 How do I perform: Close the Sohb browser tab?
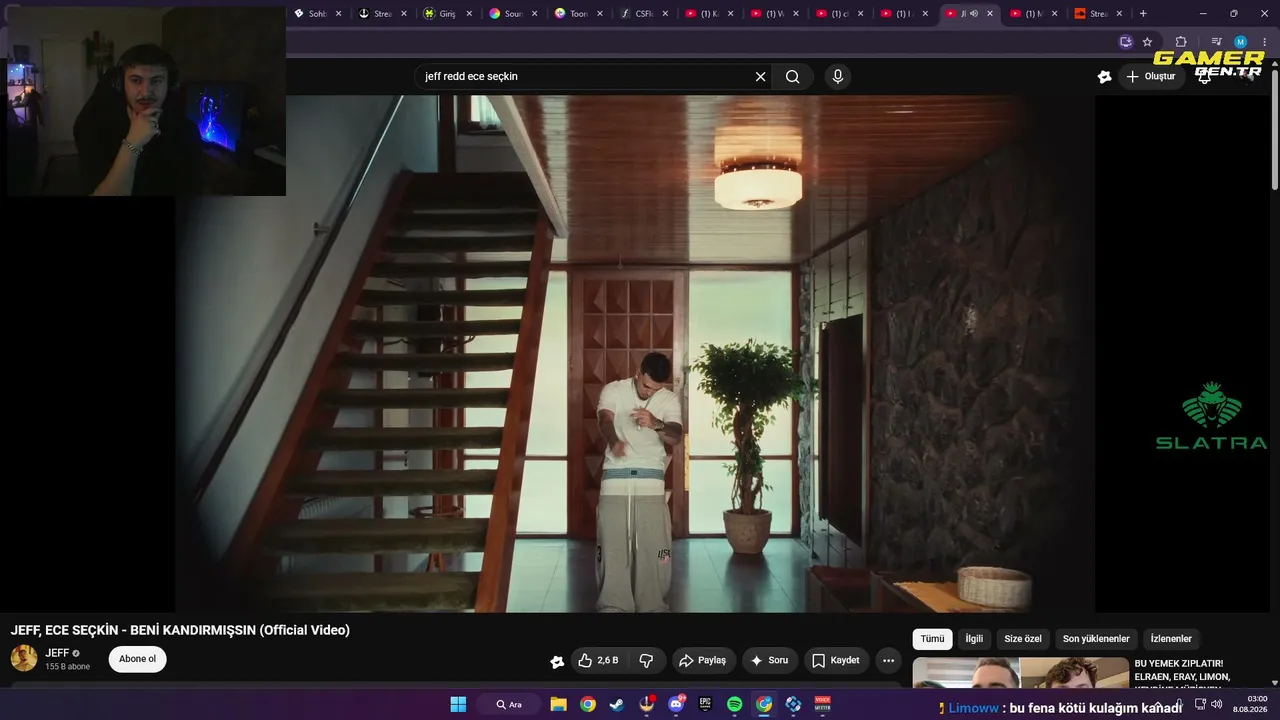pyautogui.click(x=339, y=14)
